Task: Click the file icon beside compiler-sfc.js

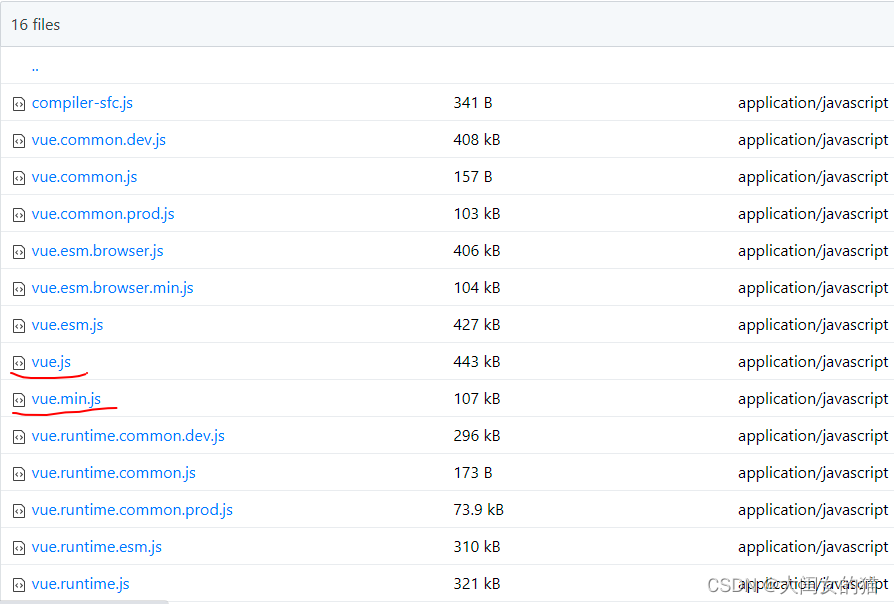Action: click(x=19, y=104)
